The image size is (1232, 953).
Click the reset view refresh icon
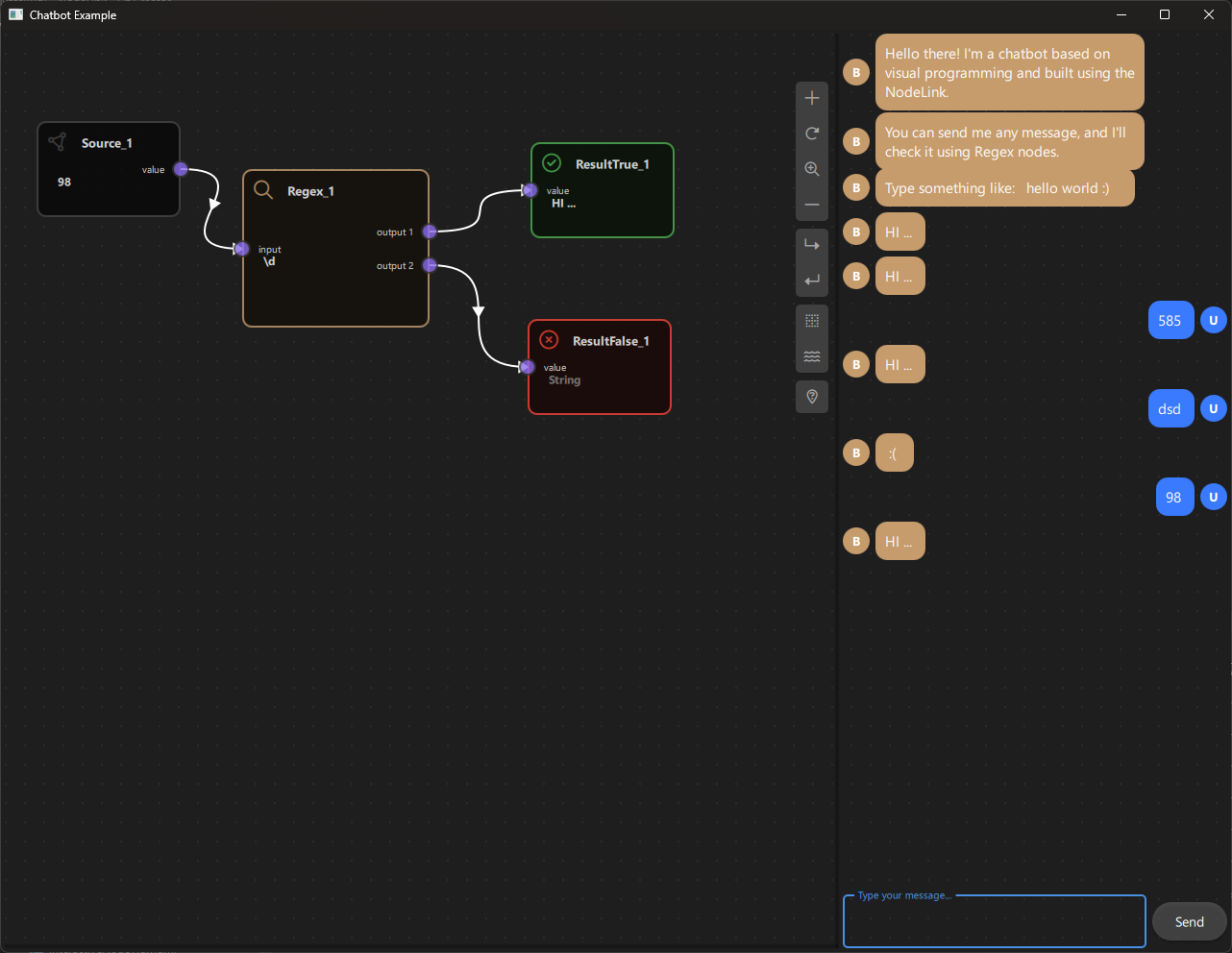tap(812, 133)
